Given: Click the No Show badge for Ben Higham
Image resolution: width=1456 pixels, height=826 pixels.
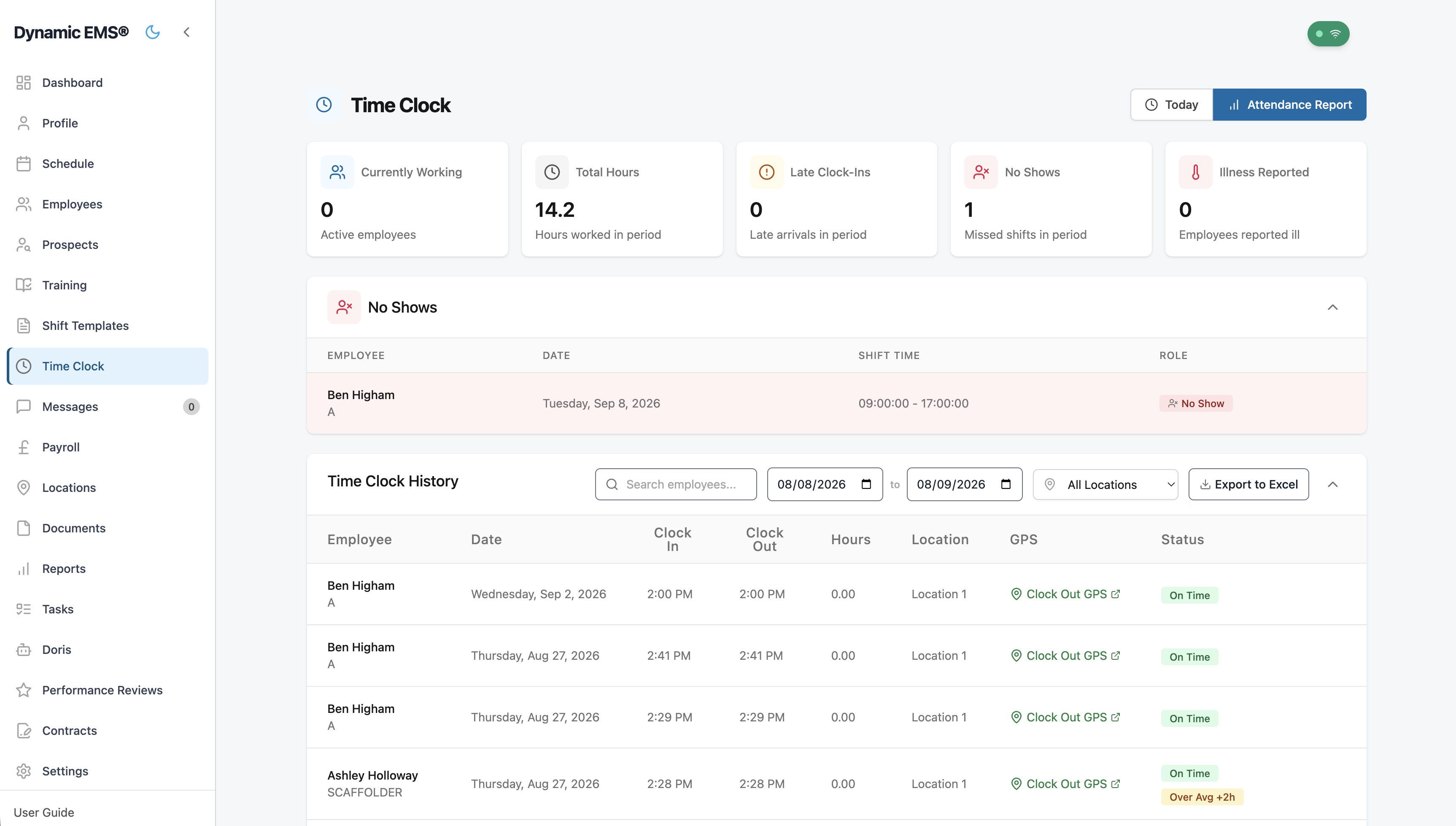Looking at the screenshot, I should pyautogui.click(x=1196, y=403).
